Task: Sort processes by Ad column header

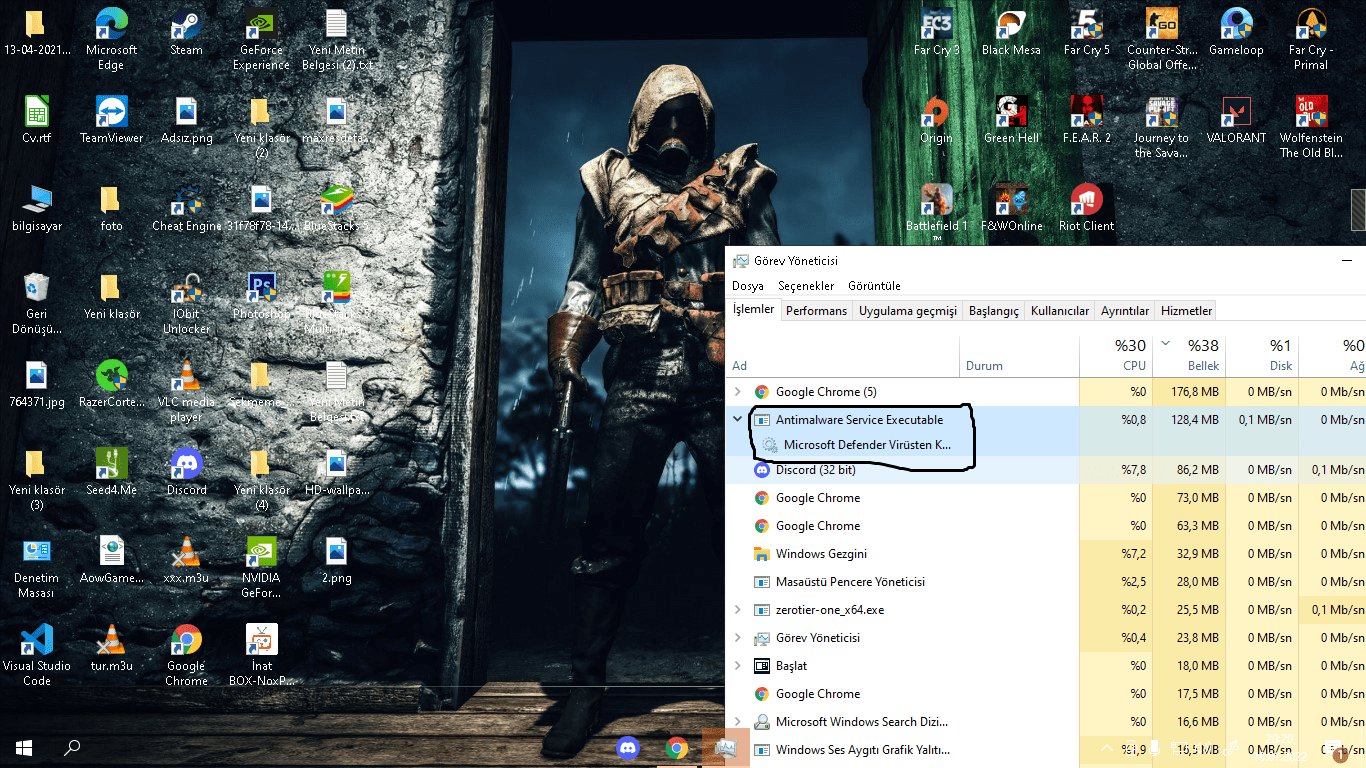Action: coord(844,355)
